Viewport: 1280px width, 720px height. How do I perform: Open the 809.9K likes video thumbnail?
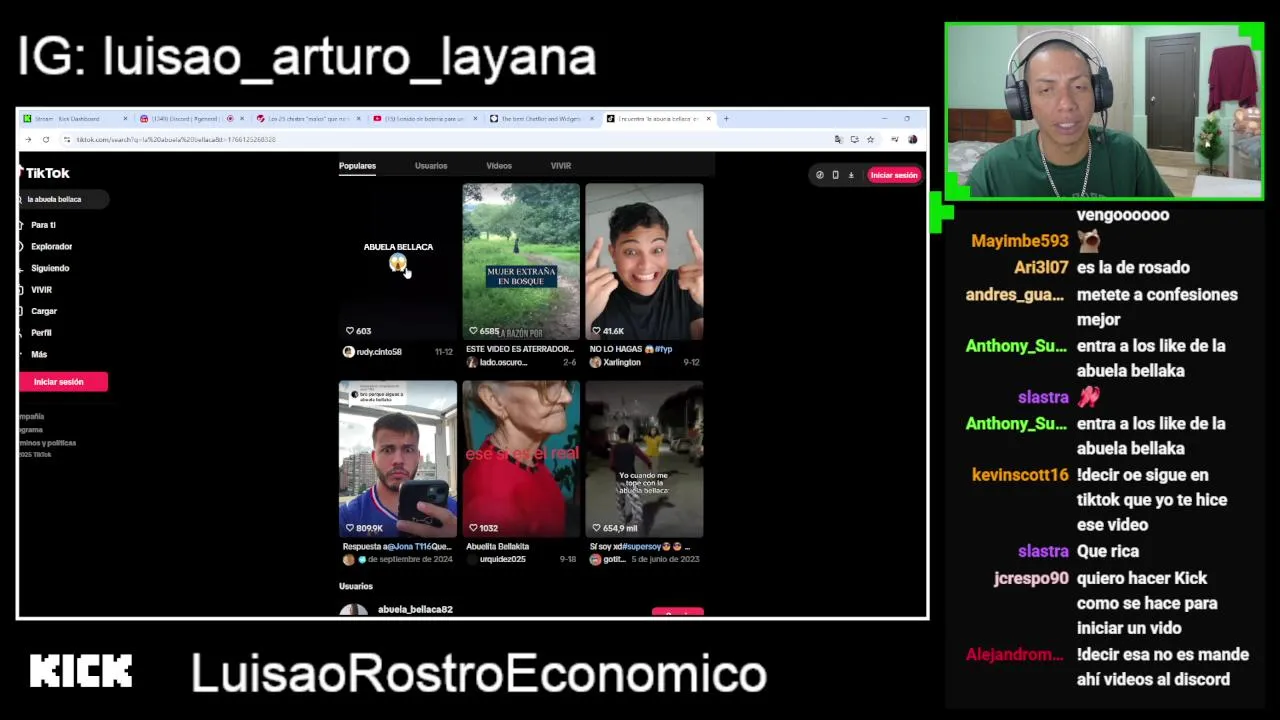tap(398, 459)
